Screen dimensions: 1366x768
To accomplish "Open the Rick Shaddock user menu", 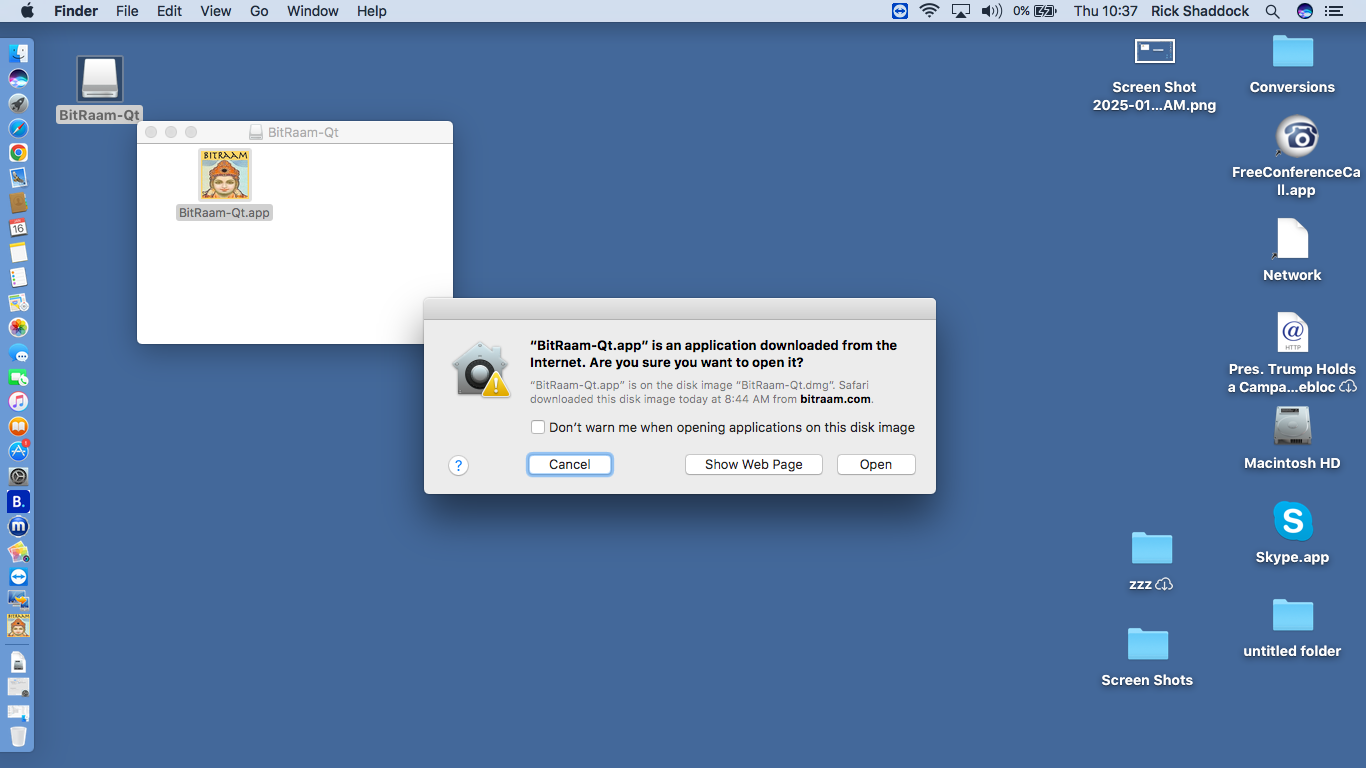I will point(1199,11).
